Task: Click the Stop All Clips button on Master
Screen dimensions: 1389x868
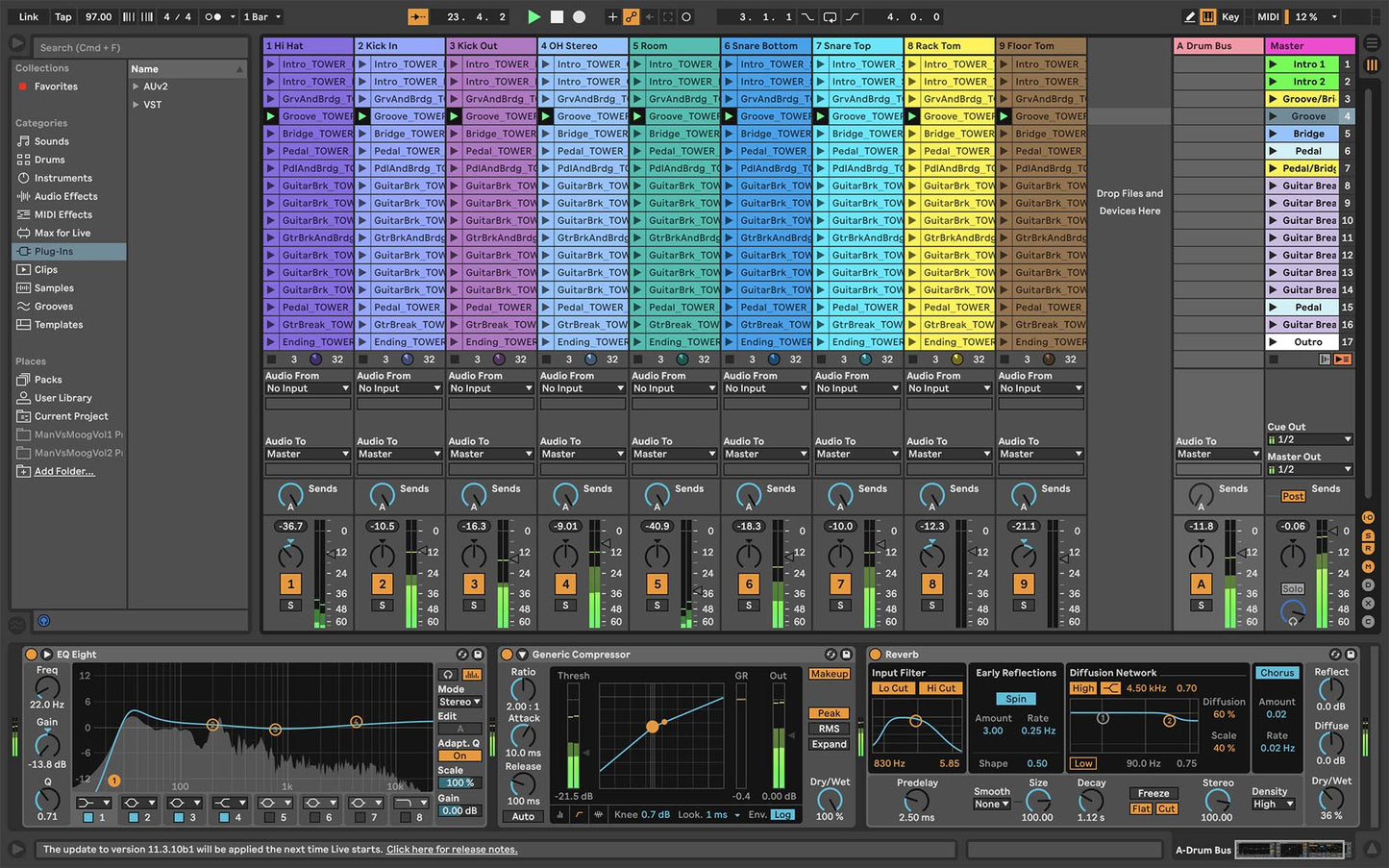Action: point(1273,360)
